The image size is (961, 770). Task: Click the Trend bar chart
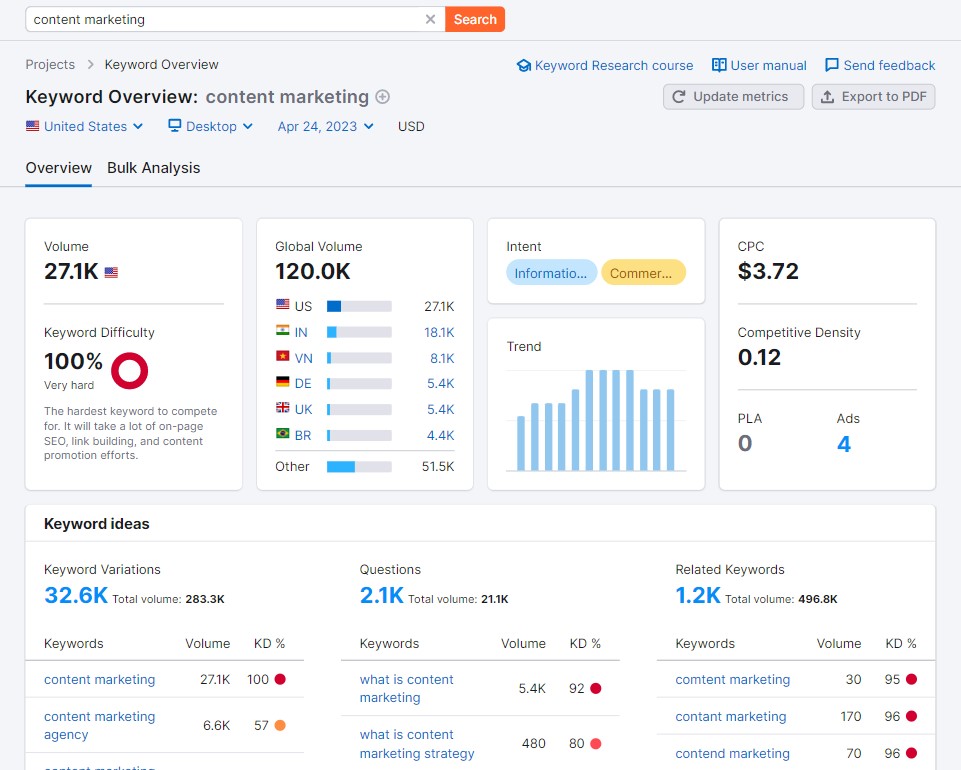(596, 421)
